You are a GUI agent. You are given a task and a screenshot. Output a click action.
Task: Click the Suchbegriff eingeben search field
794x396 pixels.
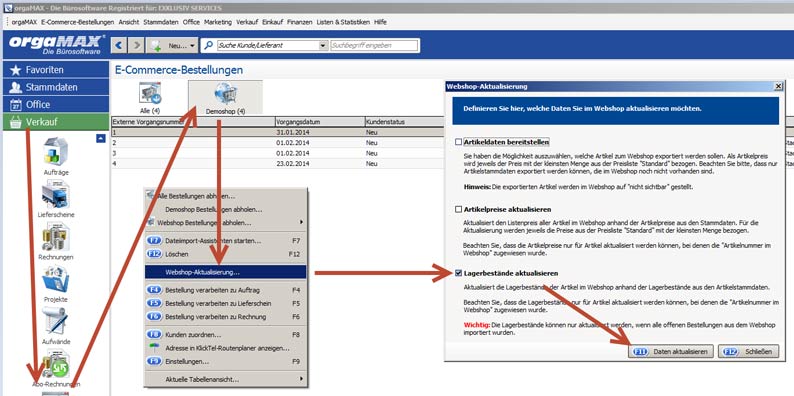[x=375, y=46]
